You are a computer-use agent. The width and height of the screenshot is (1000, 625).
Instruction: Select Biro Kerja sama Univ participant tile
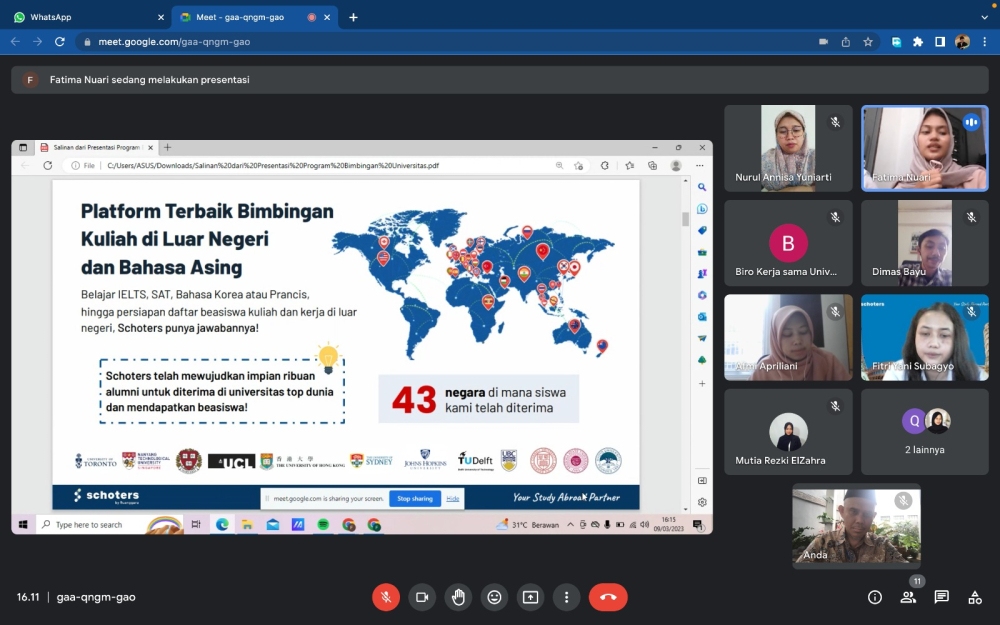click(x=788, y=243)
